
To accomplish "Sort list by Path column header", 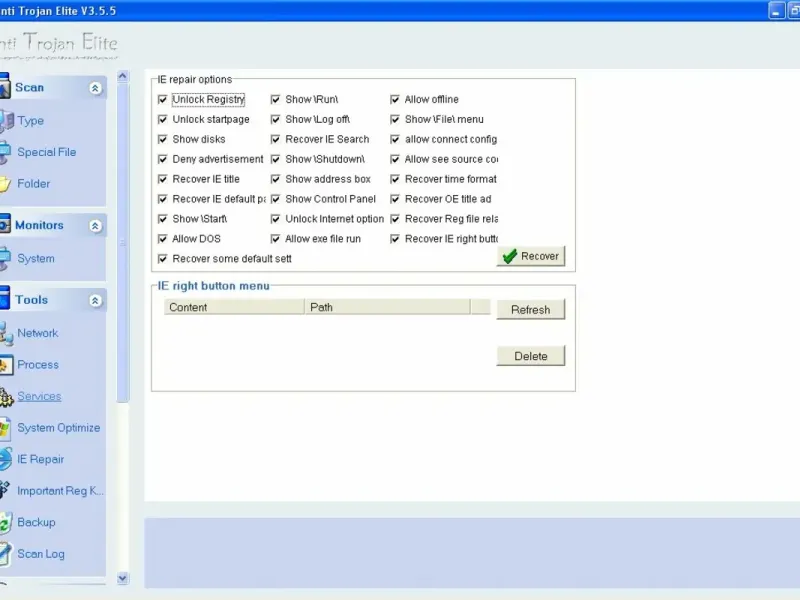I will (x=387, y=307).
